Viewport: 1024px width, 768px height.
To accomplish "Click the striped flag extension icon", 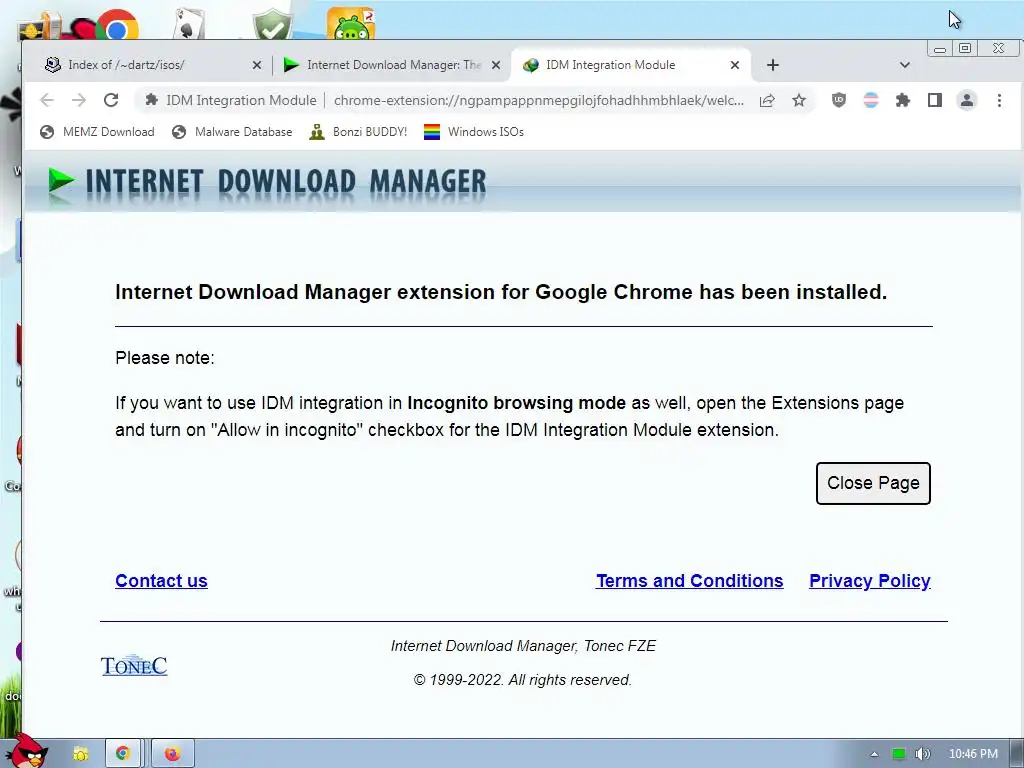I will tap(871, 100).
